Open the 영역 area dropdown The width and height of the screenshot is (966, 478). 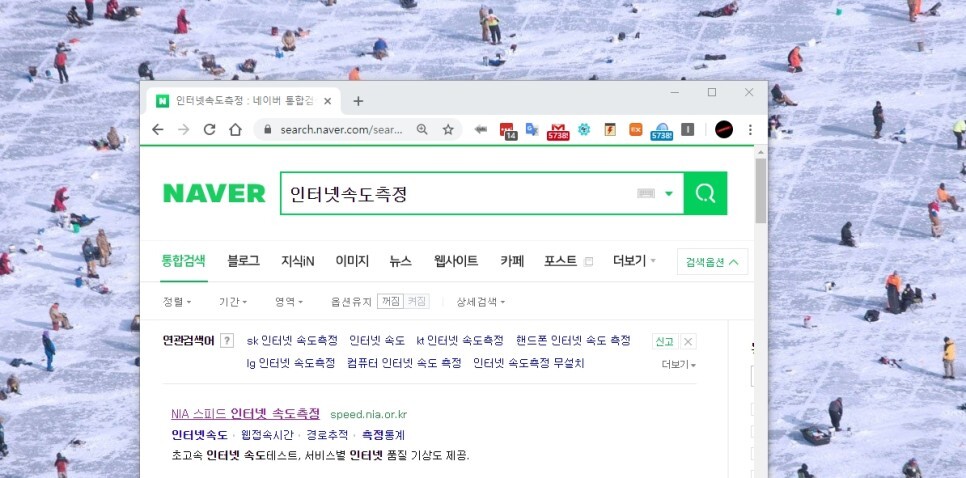pos(289,302)
